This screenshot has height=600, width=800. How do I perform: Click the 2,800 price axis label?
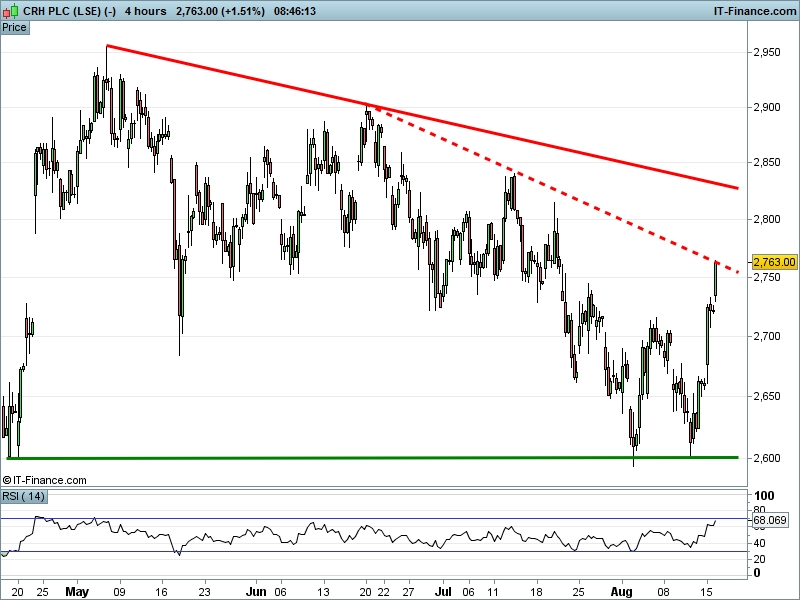pos(767,219)
